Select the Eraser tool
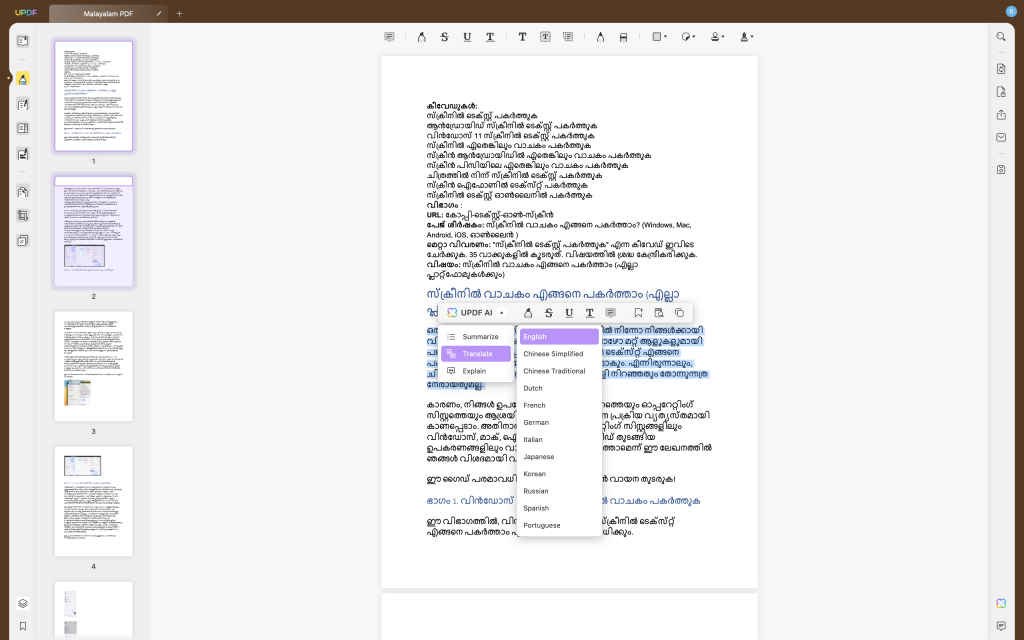The width and height of the screenshot is (1024, 640). pyautogui.click(x=622, y=36)
